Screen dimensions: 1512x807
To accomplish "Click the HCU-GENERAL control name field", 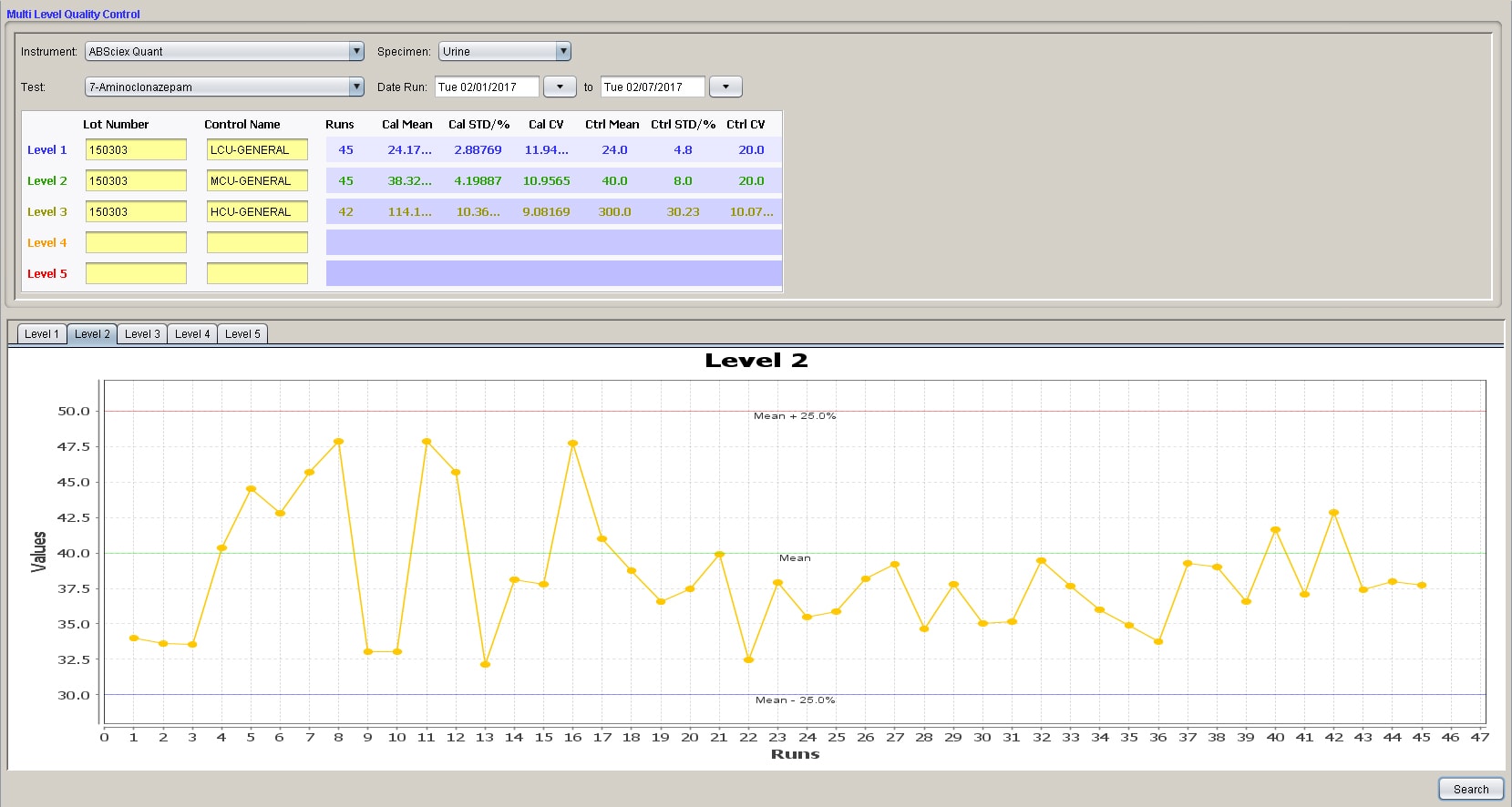I will (257, 212).
